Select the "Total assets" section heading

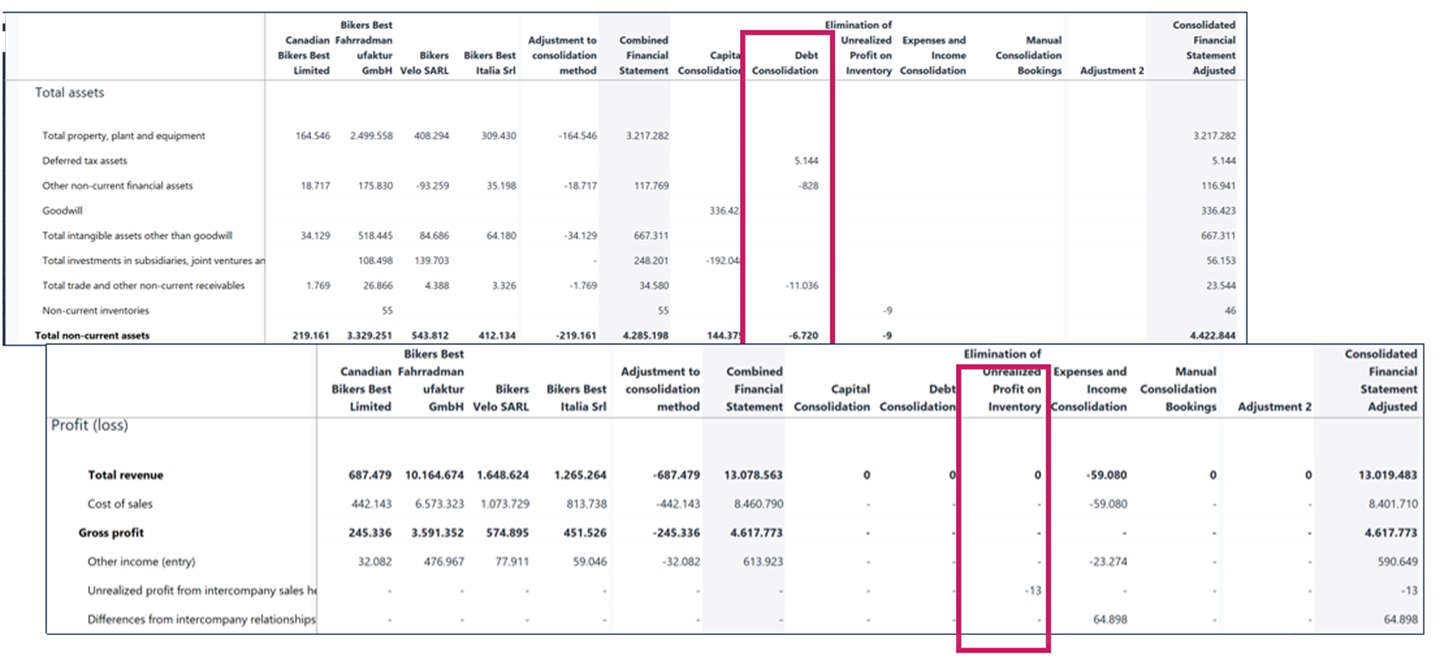pos(70,93)
